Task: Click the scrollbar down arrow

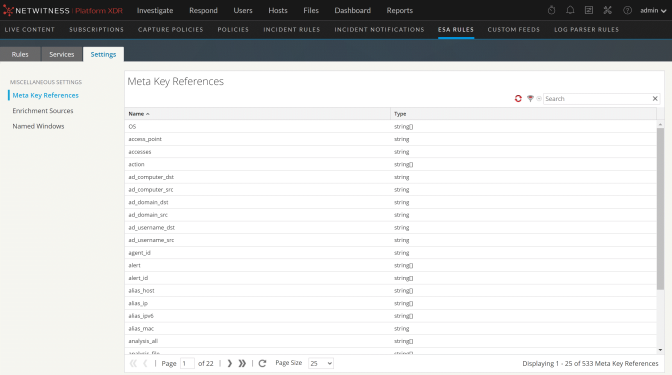Action: pos(660,350)
